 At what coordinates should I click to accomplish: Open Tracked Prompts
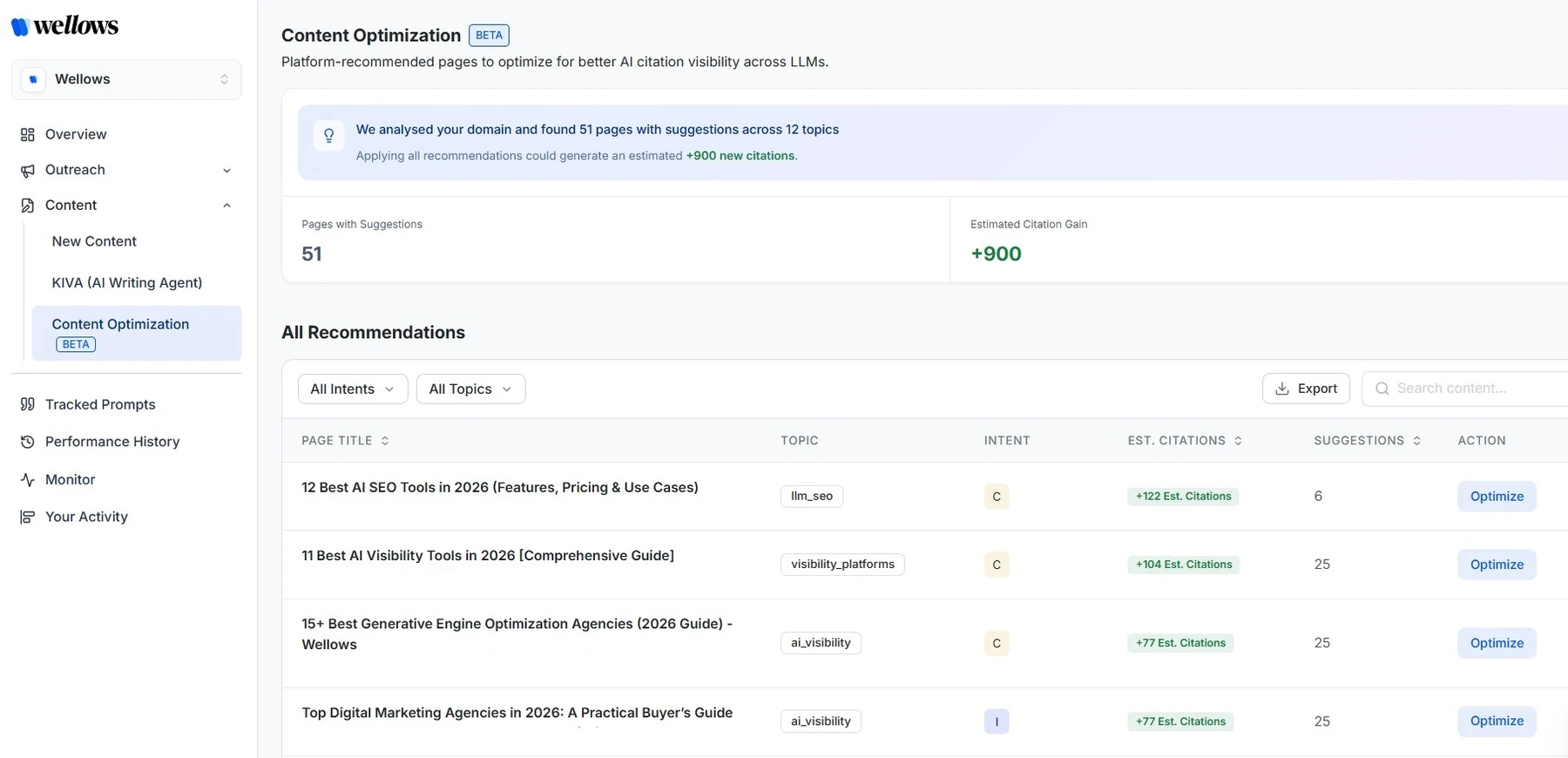coord(100,404)
